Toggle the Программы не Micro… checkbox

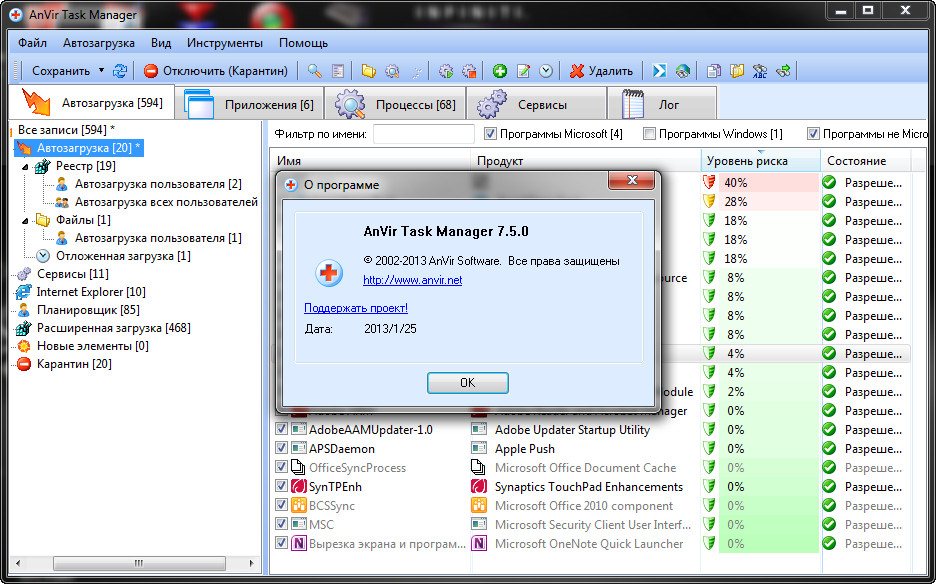pos(813,134)
